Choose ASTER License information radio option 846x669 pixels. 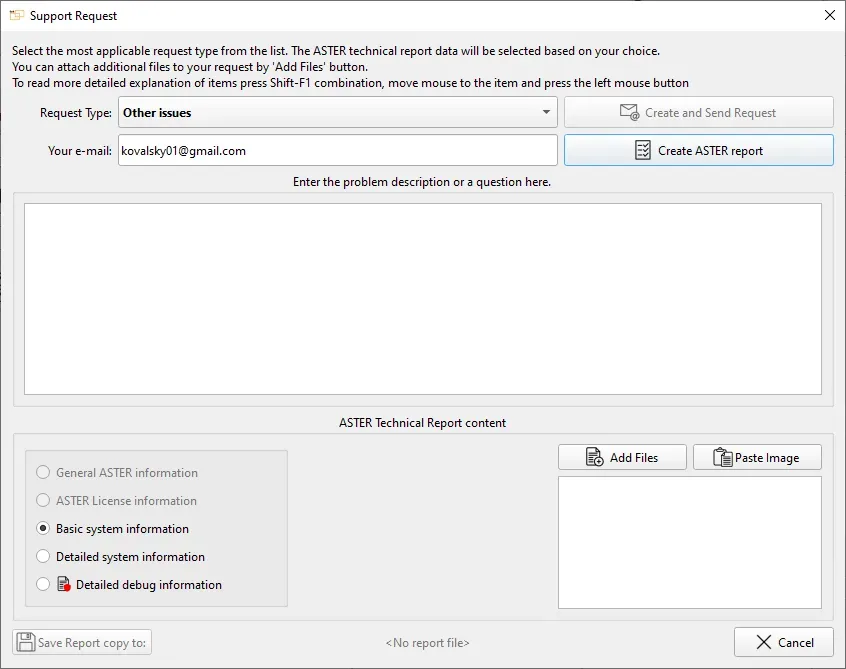point(43,501)
